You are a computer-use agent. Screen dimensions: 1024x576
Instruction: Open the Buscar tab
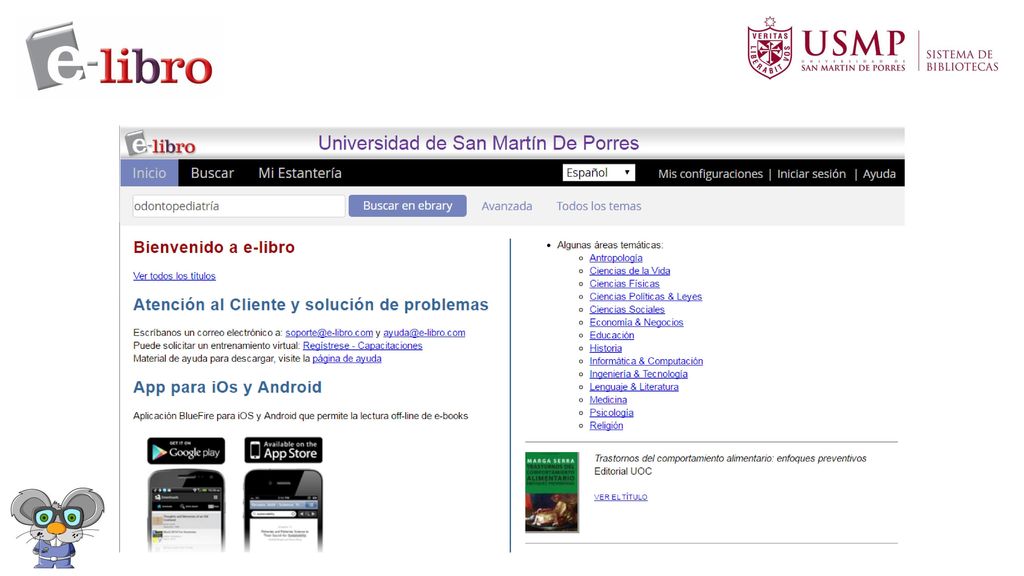pyautogui.click(x=212, y=173)
